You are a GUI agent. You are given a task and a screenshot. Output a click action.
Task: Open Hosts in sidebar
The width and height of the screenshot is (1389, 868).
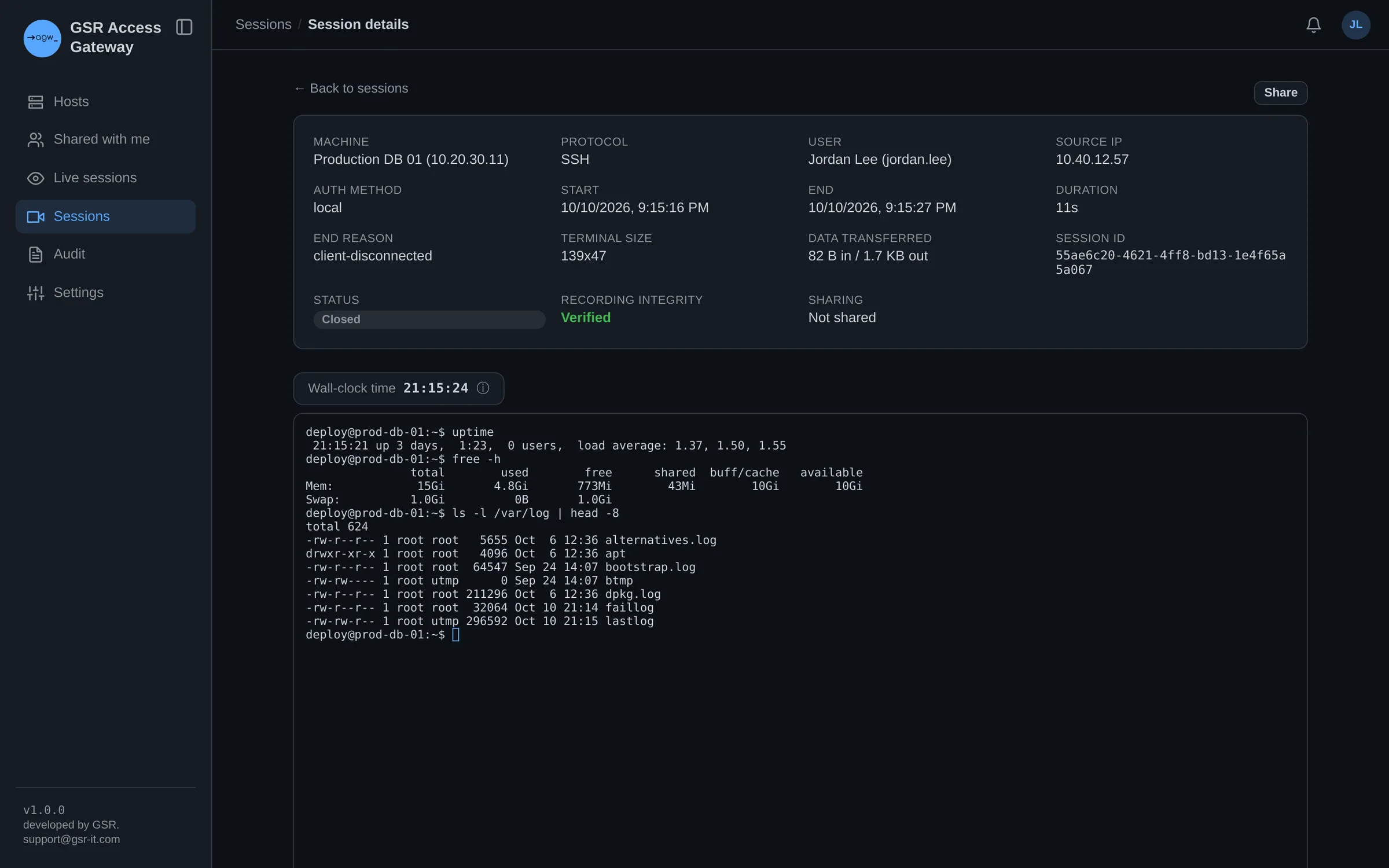[x=105, y=102]
